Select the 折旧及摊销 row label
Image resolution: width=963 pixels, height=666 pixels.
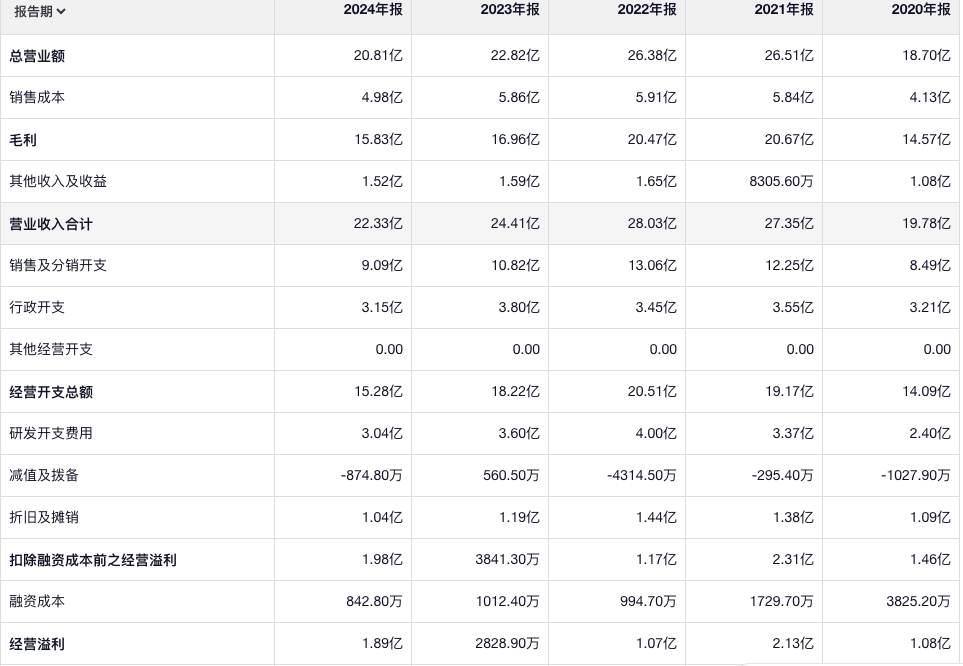[44, 518]
